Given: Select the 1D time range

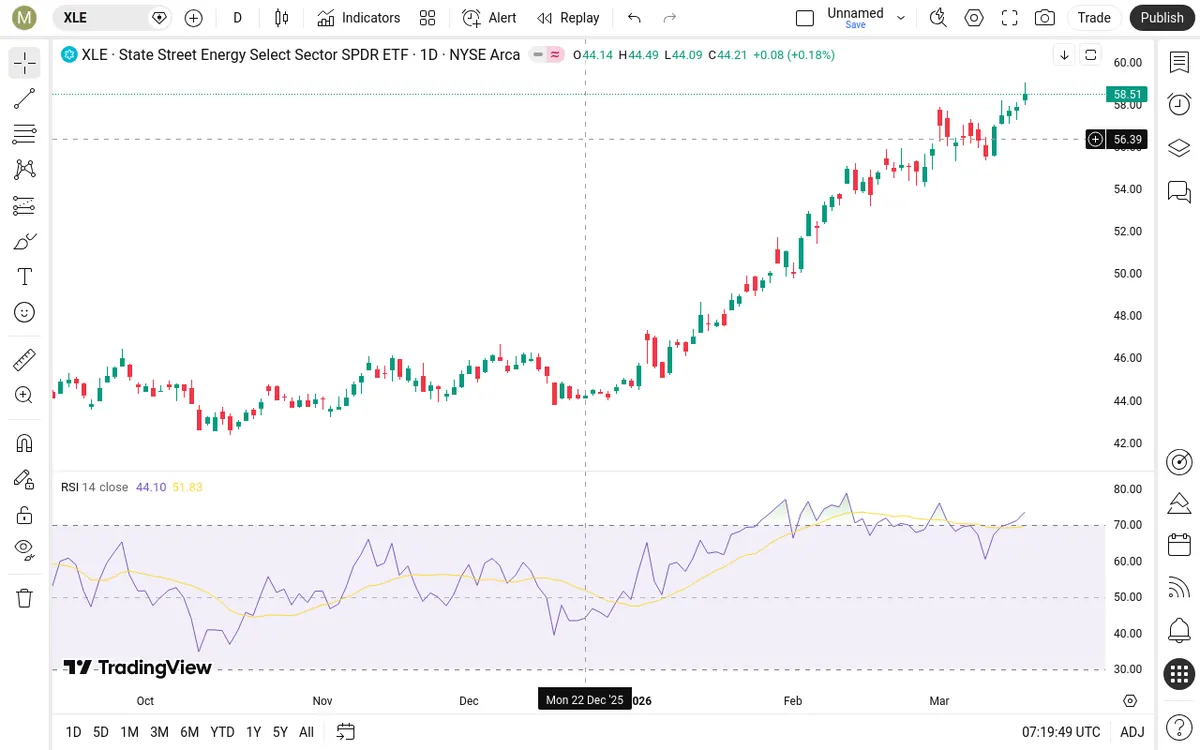Looking at the screenshot, I should (73, 732).
